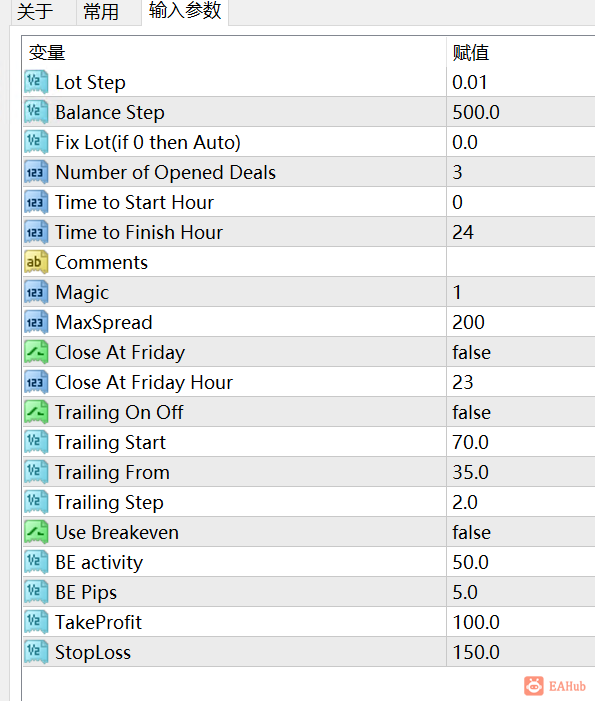
Task: Edit the MaxSpread value 200
Action: point(521,322)
